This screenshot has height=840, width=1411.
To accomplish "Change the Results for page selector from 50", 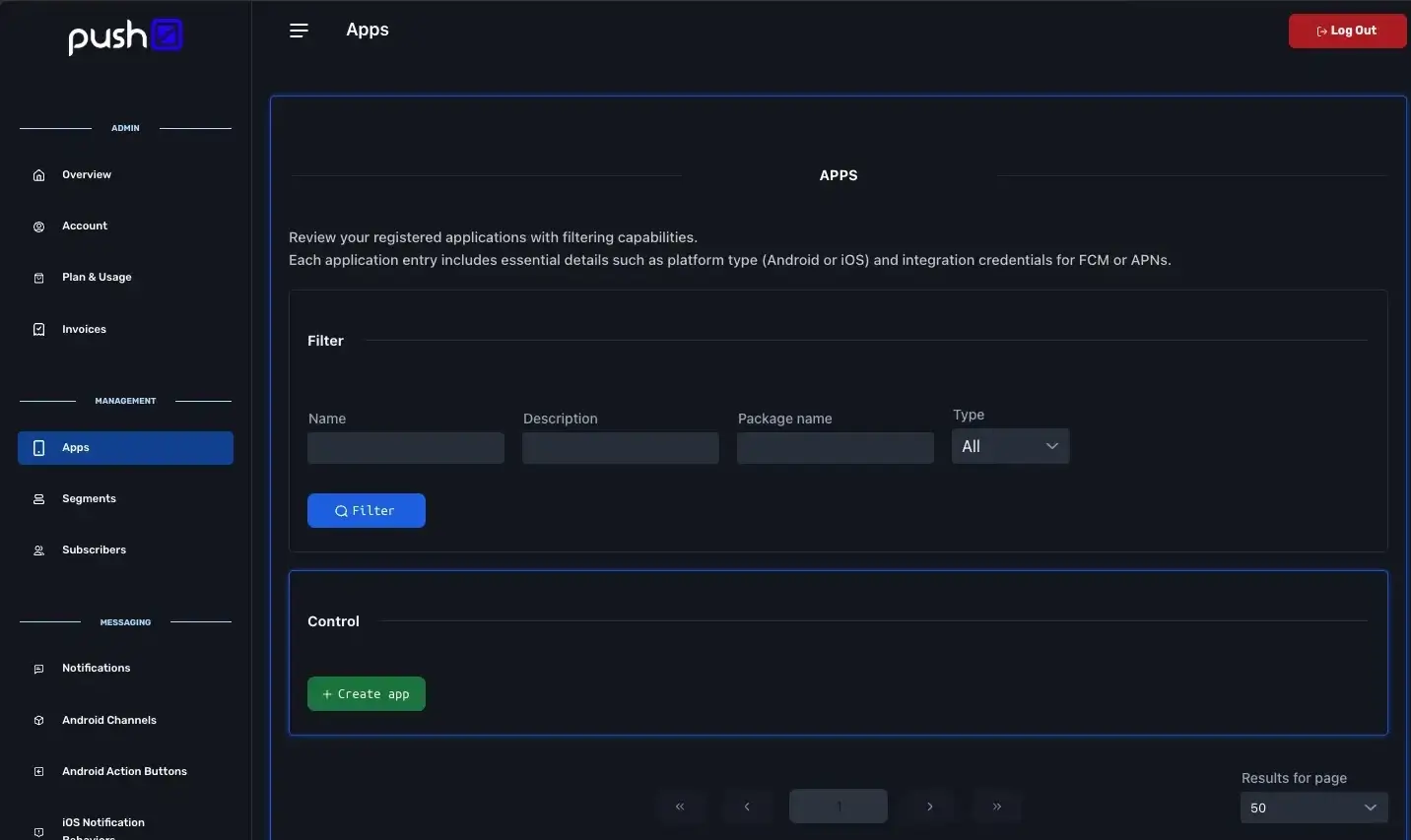I will tap(1313, 808).
